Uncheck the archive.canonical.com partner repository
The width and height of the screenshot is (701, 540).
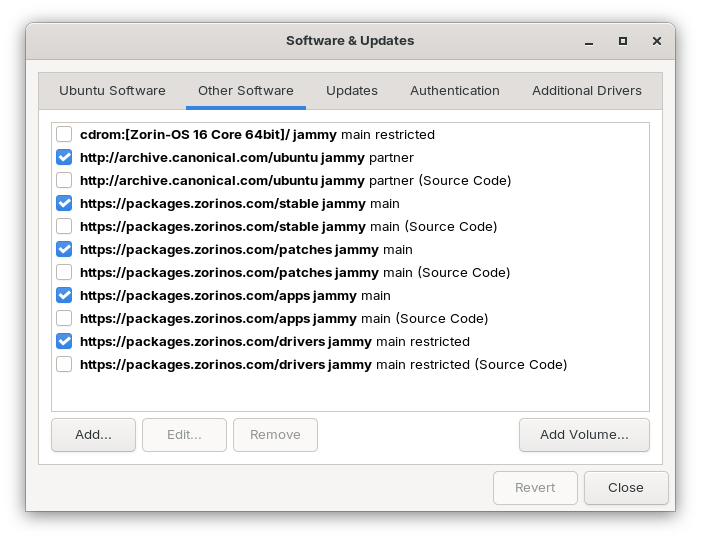pyautogui.click(x=64, y=157)
